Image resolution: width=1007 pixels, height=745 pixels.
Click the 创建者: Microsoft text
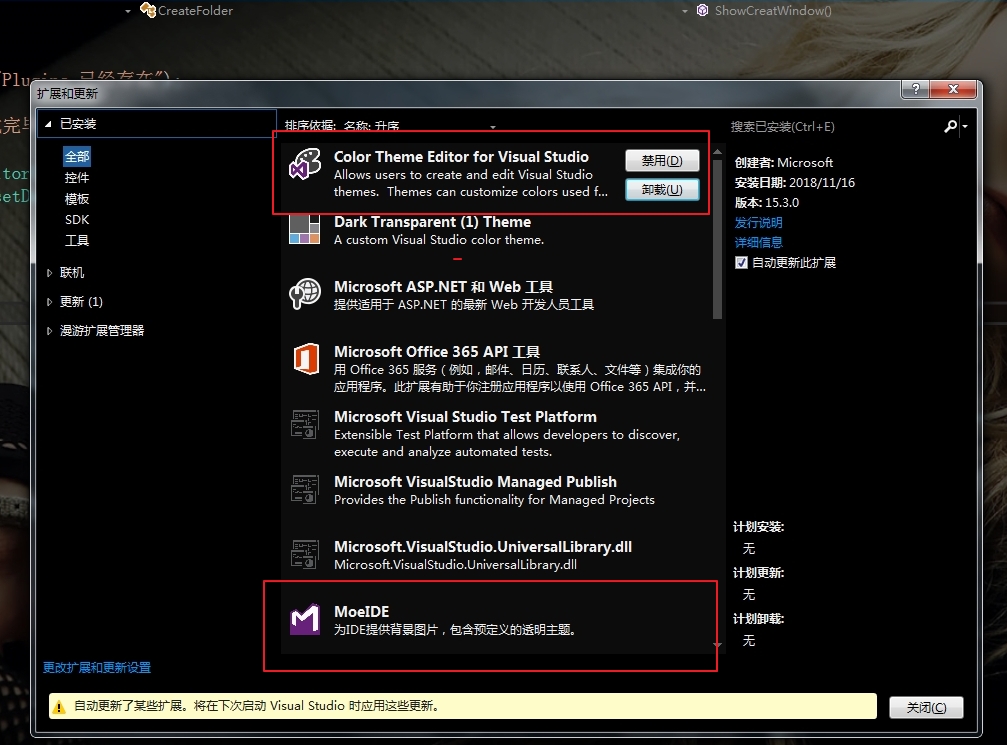tap(784, 162)
